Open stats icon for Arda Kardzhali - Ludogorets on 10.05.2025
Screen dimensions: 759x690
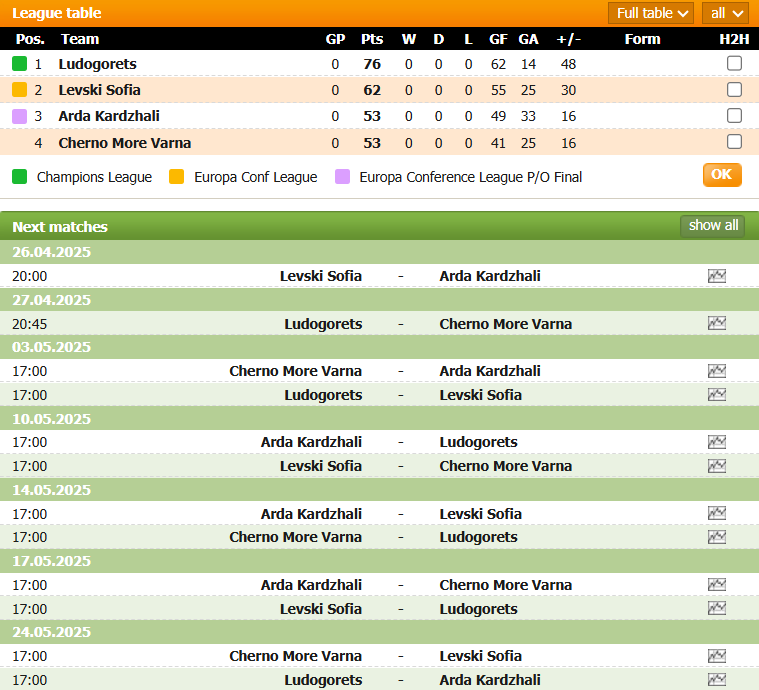(x=716, y=442)
